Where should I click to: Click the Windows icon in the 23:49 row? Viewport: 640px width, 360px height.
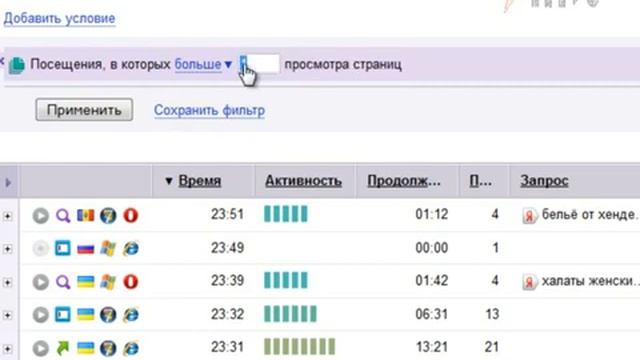click(x=108, y=248)
